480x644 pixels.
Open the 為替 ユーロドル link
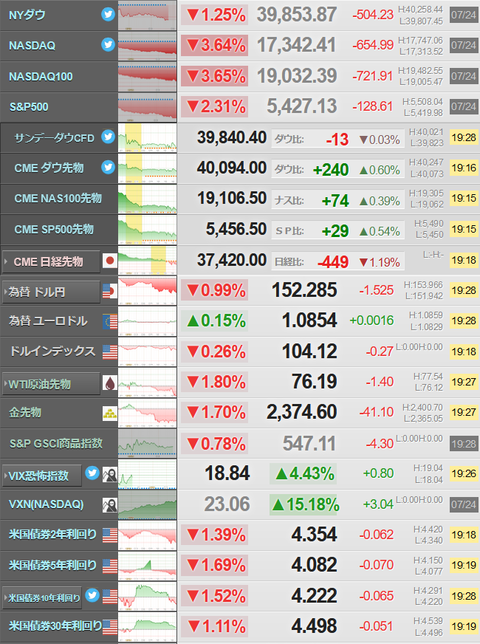click(x=48, y=321)
